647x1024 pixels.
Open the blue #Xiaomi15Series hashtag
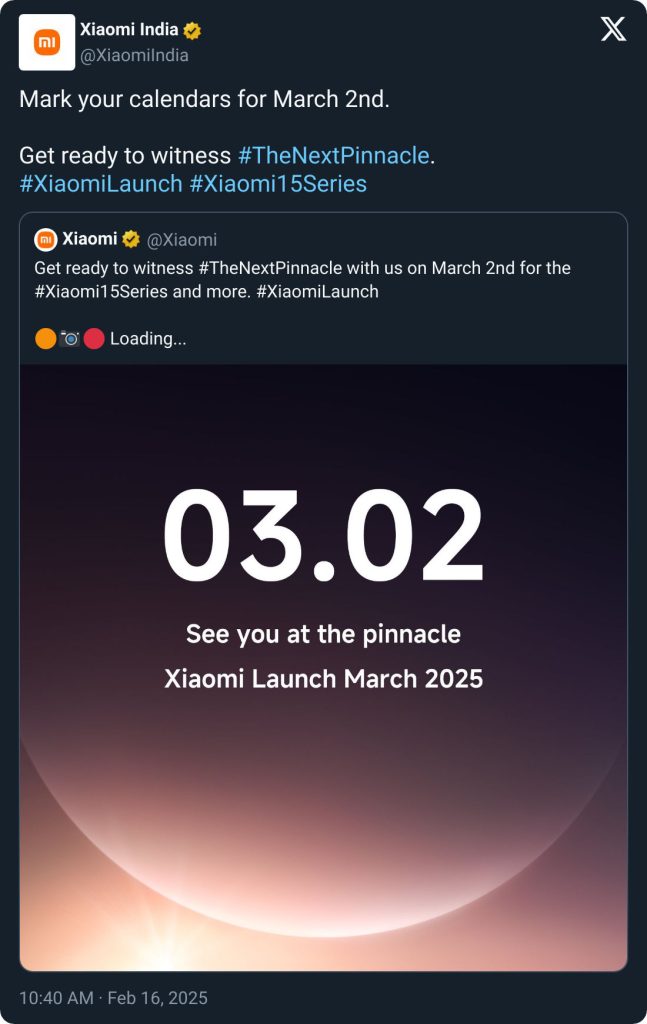click(278, 184)
